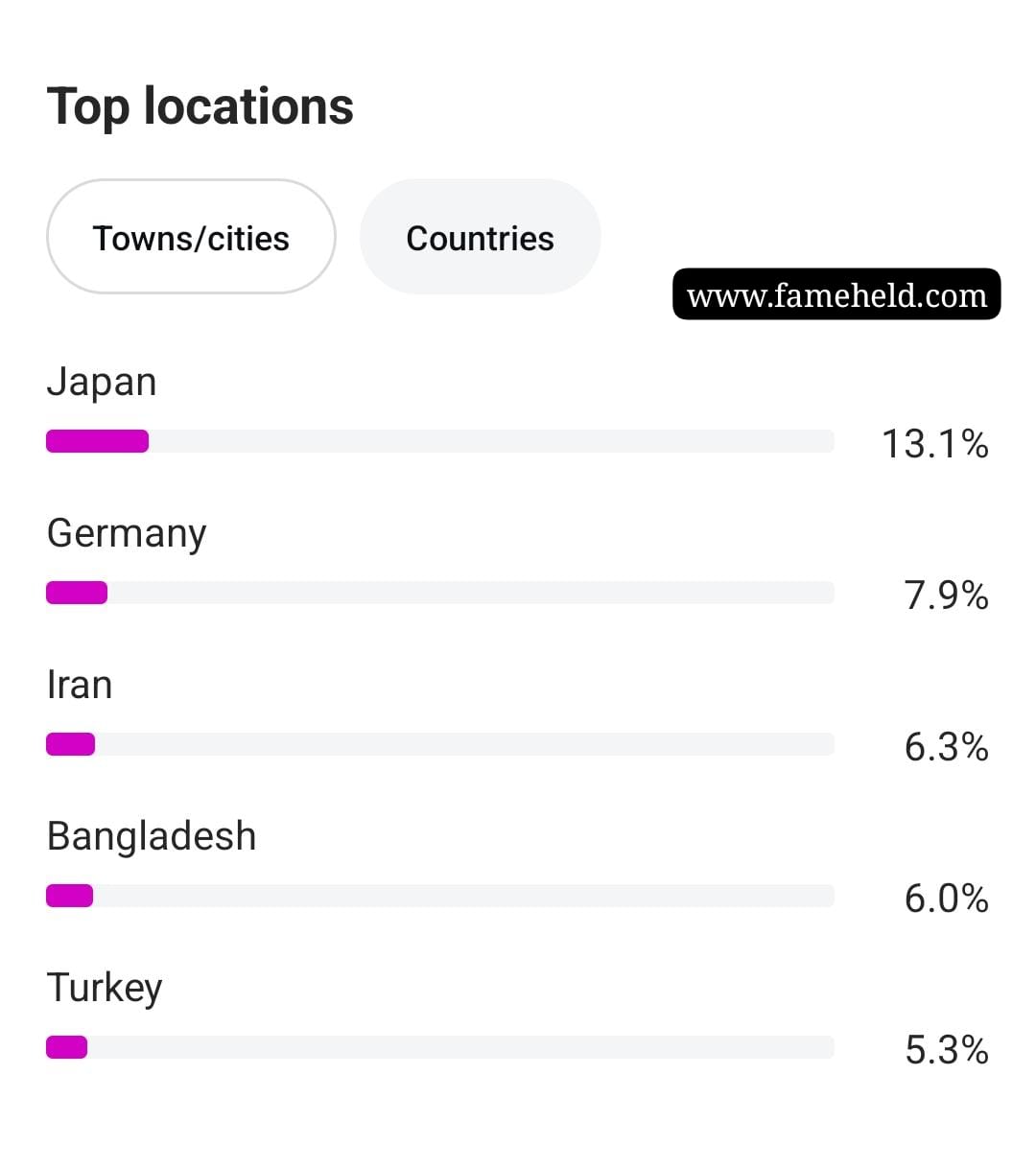Select the Japan country label
The image size is (1036, 1168).
click(x=102, y=382)
